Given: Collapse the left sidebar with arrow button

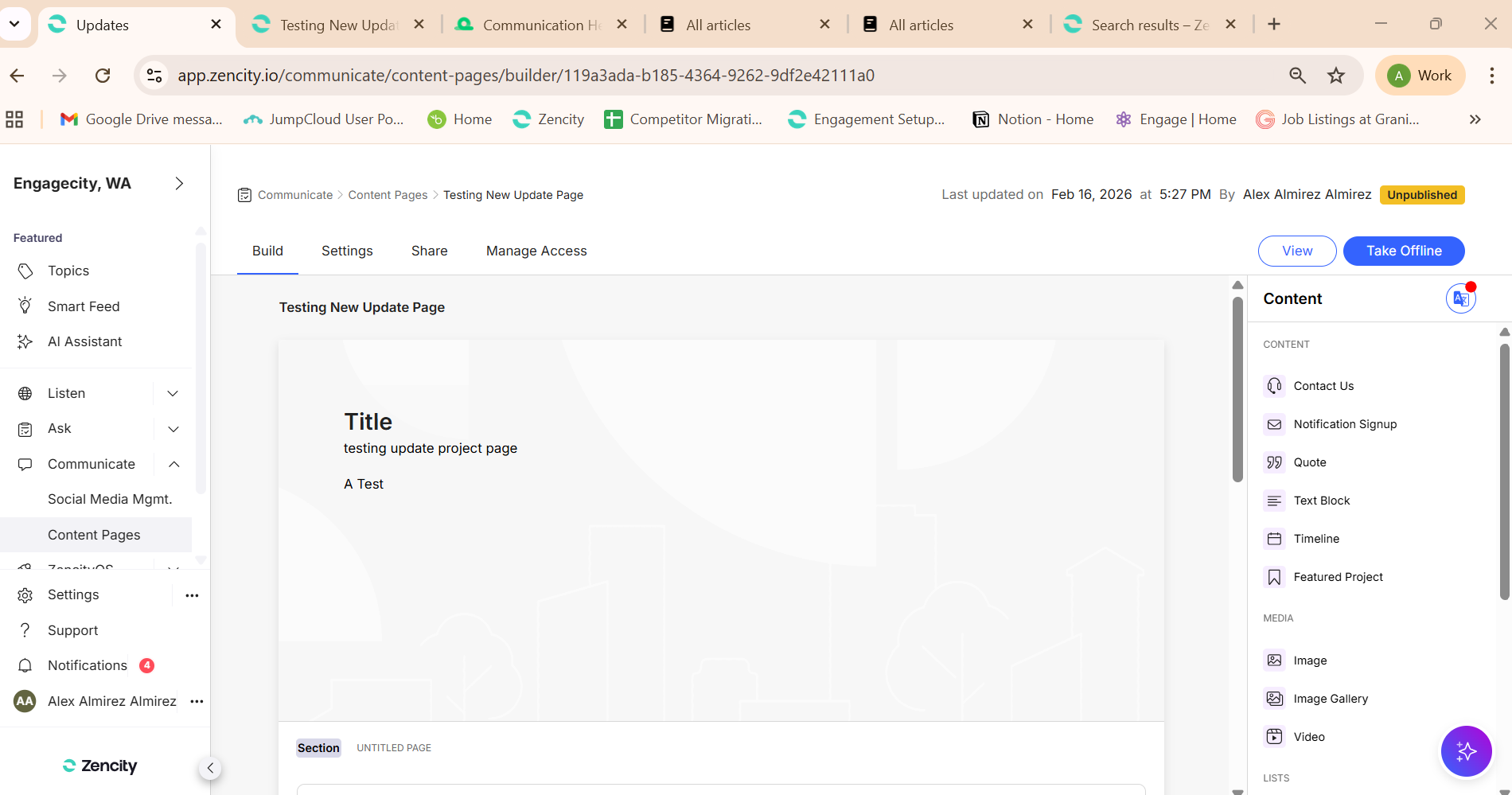Looking at the screenshot, I should click(x=210, y=768).
